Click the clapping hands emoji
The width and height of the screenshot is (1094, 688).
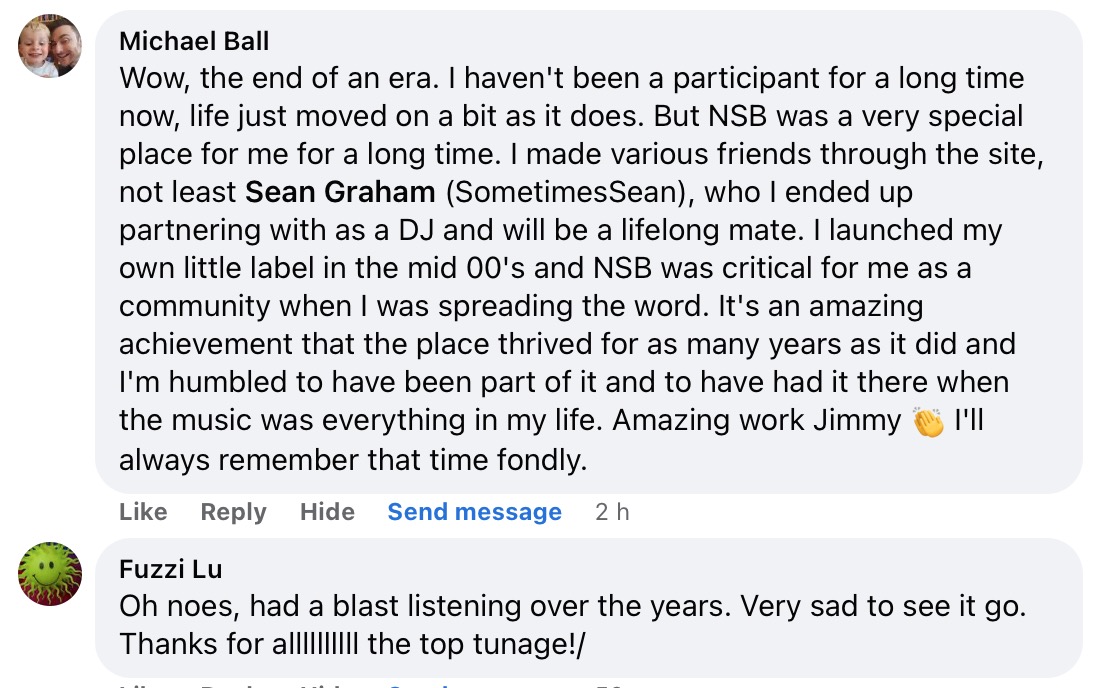pos(928,421)
